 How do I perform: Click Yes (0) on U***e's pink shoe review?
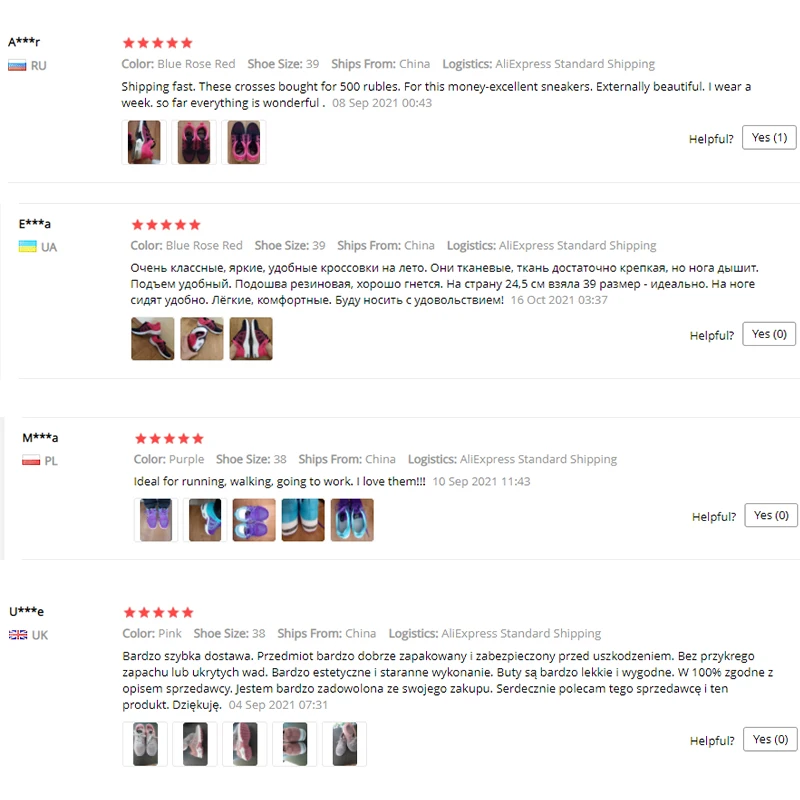770,739
